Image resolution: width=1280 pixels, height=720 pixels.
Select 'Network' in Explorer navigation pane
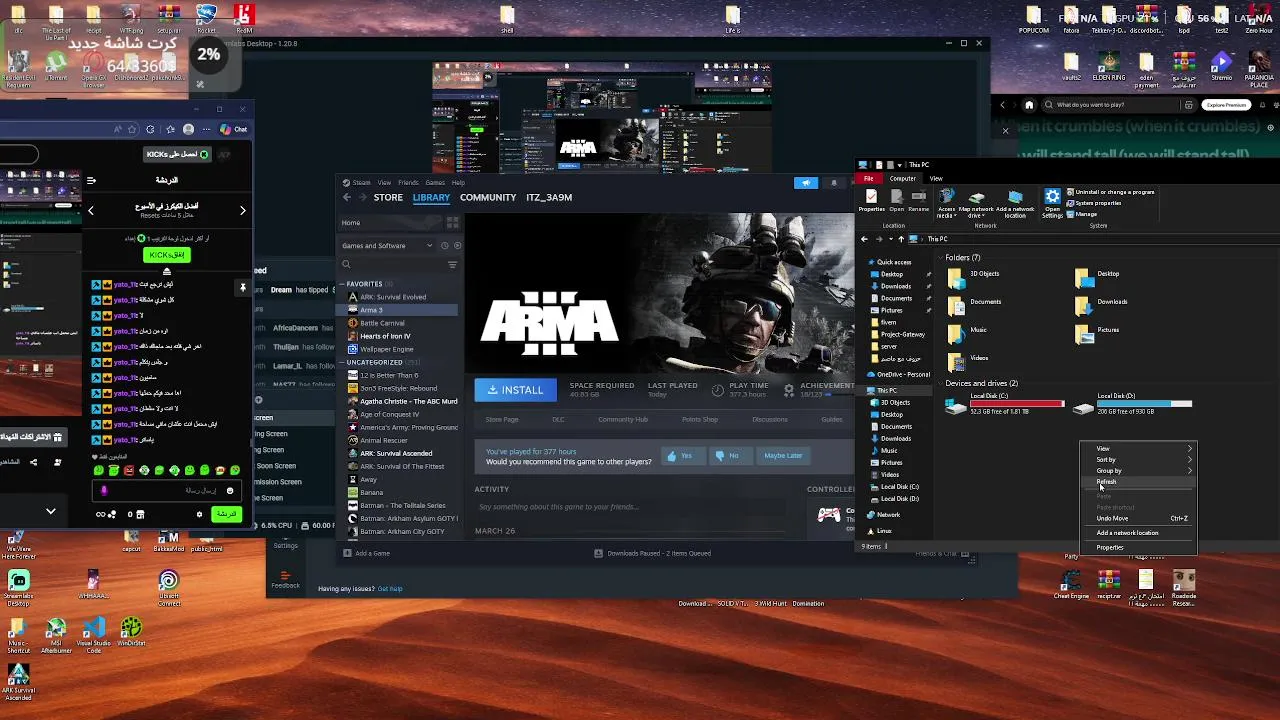point(884,515)
